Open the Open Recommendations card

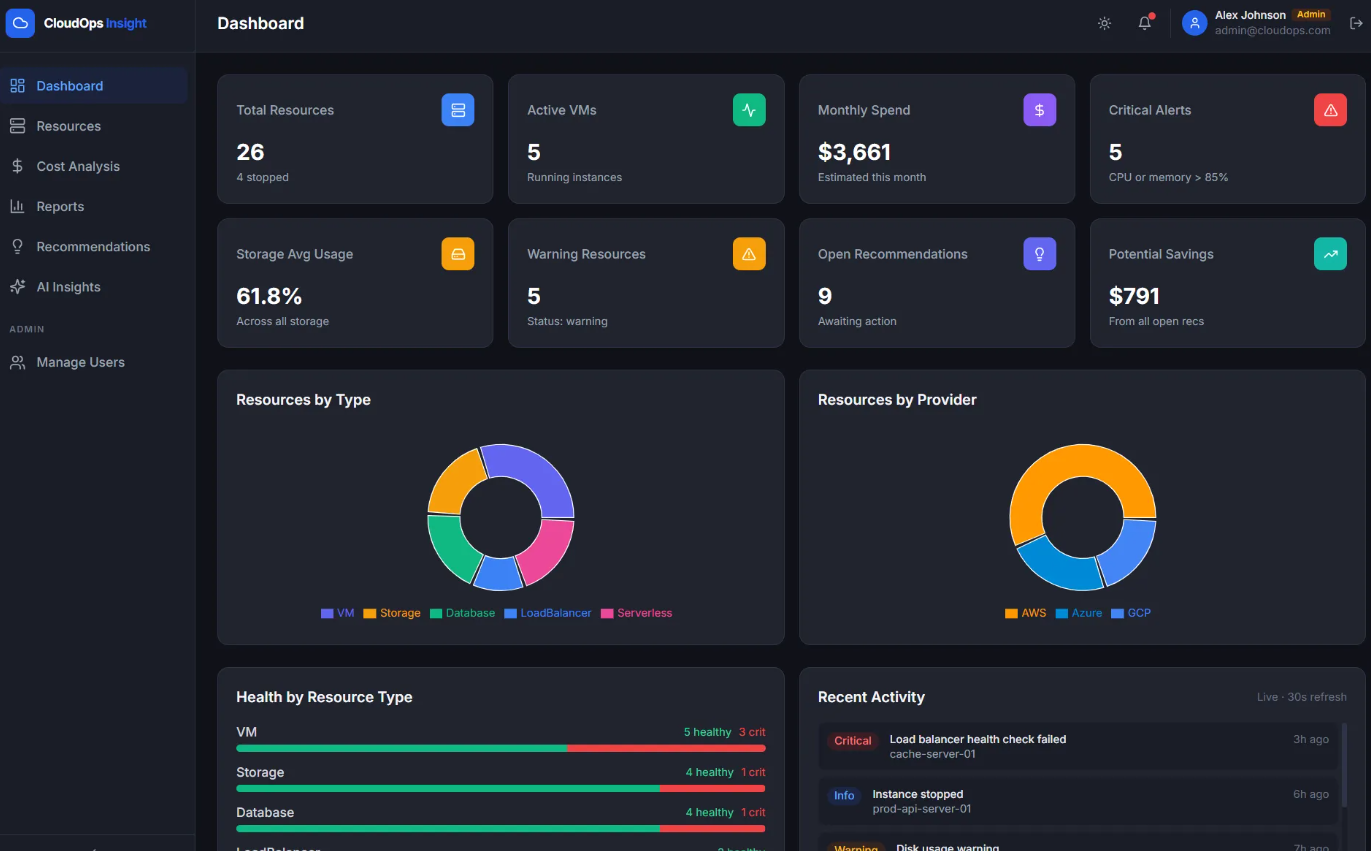(x=937, y=283)
